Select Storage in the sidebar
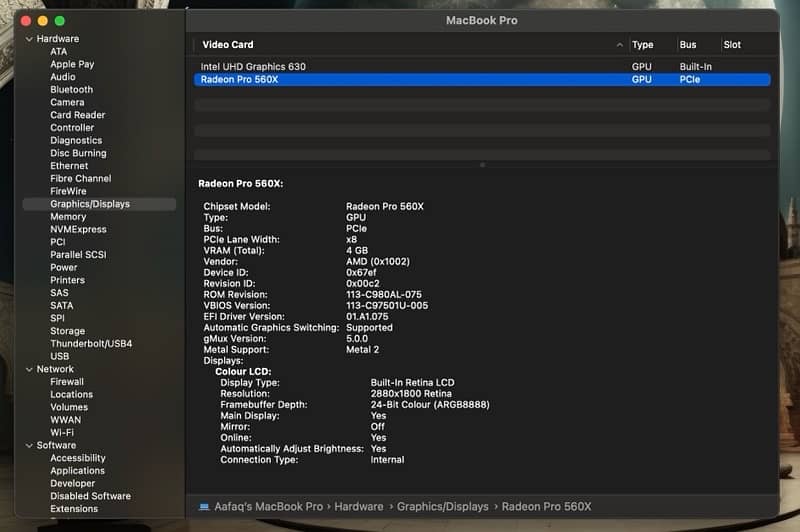The width and height of the screenshot is (800, 532). point(68,331)
